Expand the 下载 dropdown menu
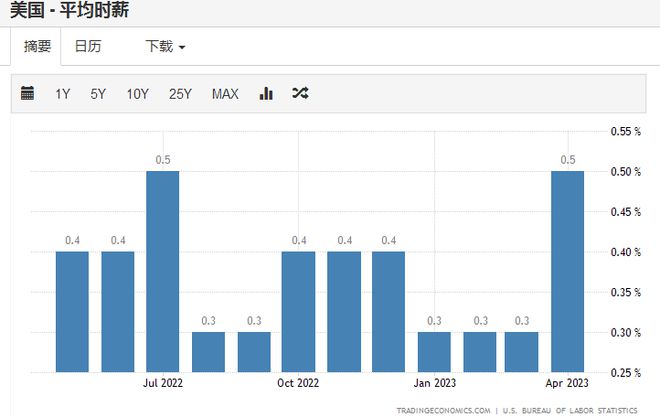 point(165,46)
